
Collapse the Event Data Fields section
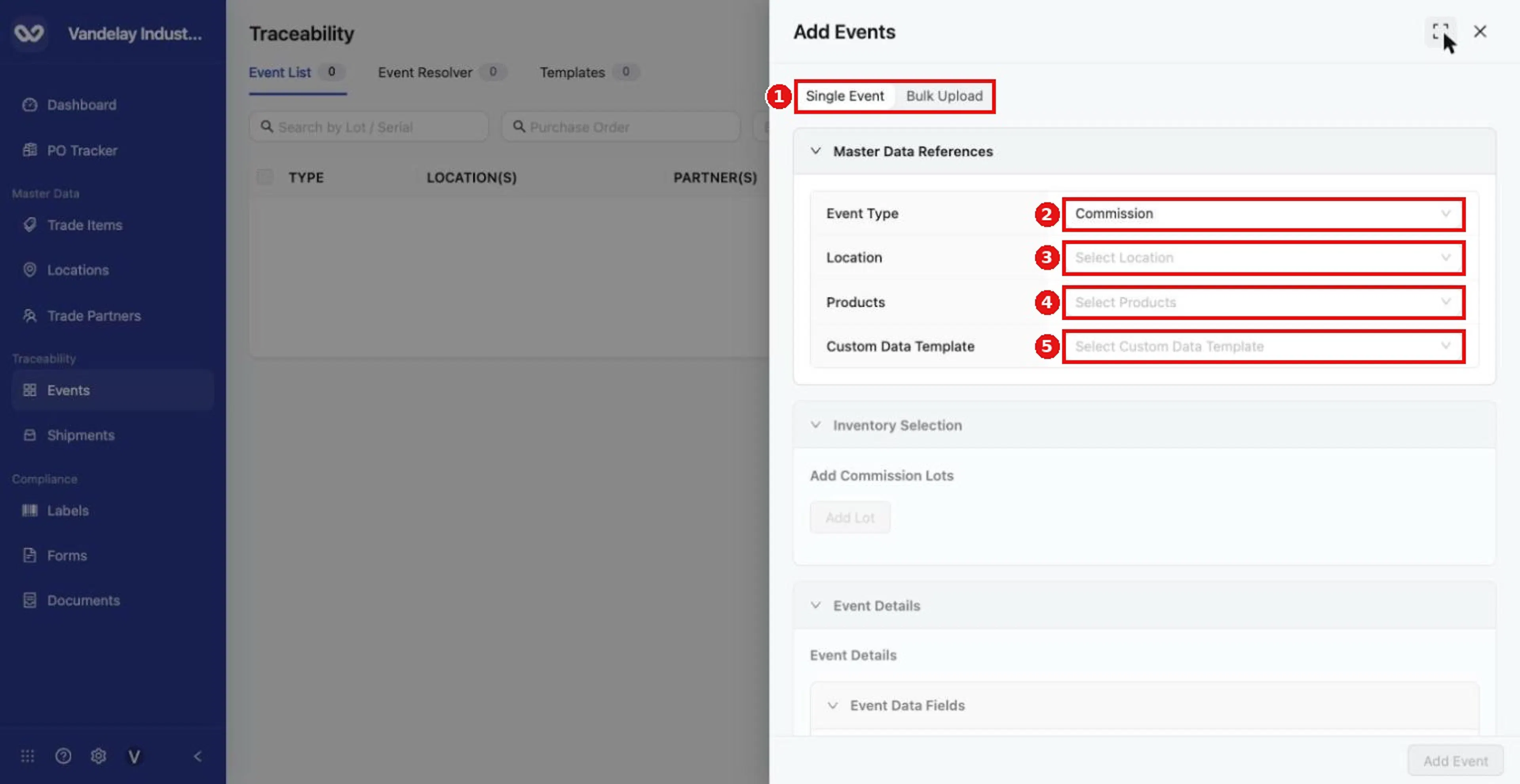tap(832, 705)
